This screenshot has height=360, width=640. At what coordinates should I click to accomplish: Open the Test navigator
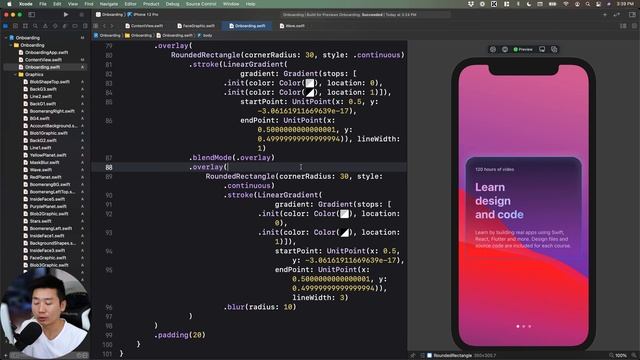pos(55,26)
